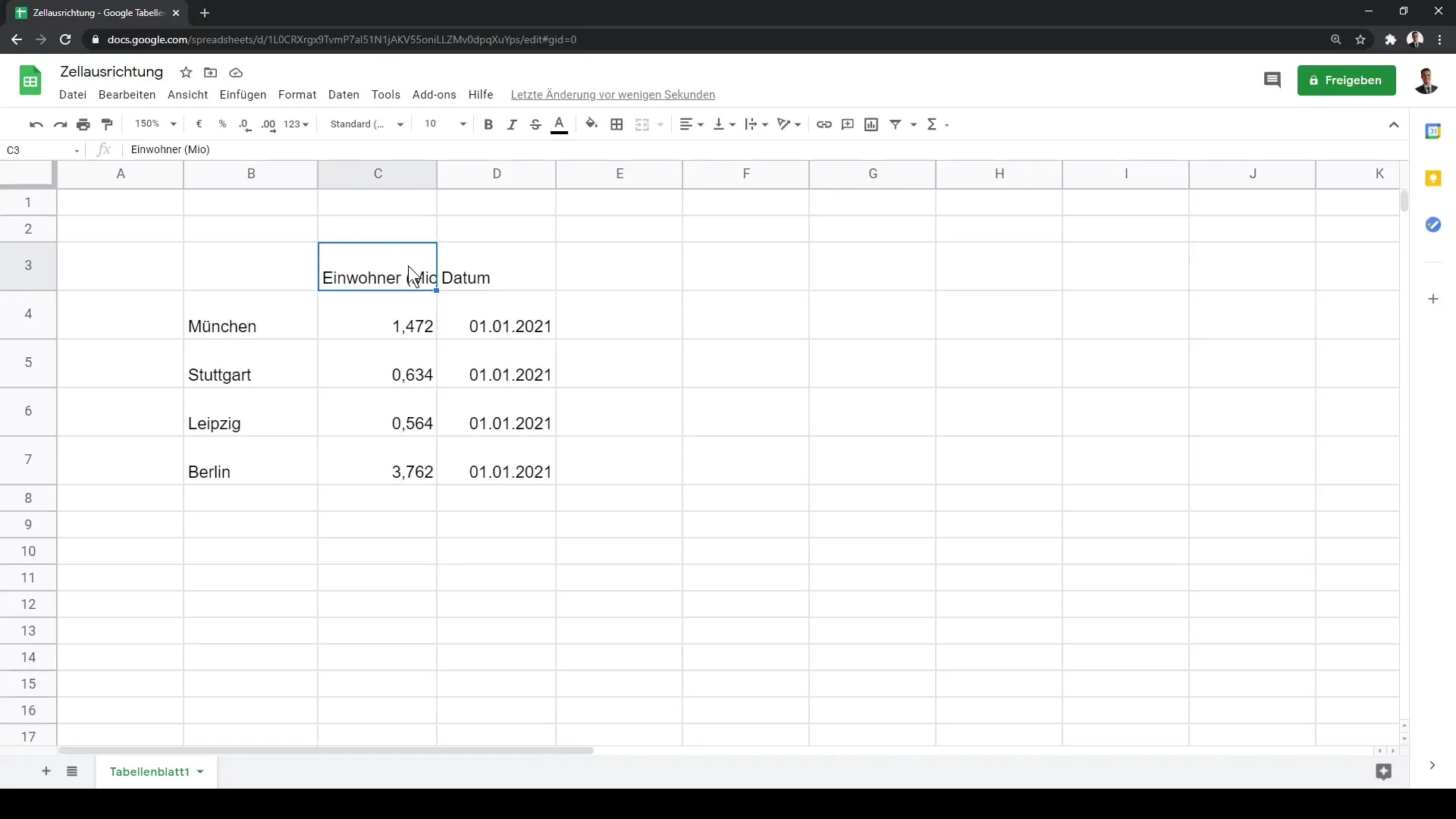Move document with the folder icon
This screenshot has height=819, width=1456.
211,73
